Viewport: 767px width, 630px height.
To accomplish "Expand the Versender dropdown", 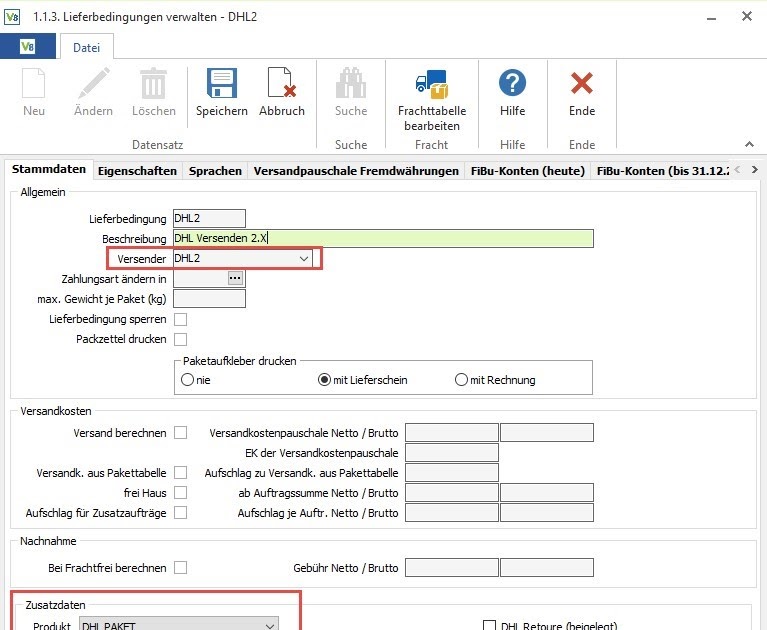I will (x=304, y=258).
